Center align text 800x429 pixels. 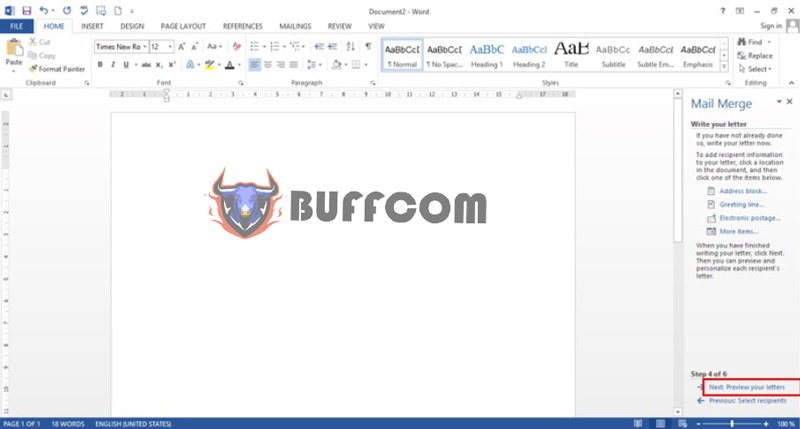click(x=267, y=65)
